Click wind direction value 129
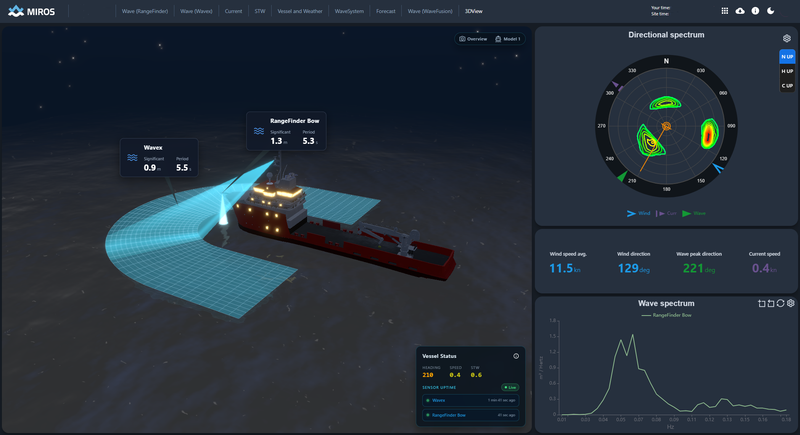The height and width of the screenshot is (435, 800). (628, 268)
